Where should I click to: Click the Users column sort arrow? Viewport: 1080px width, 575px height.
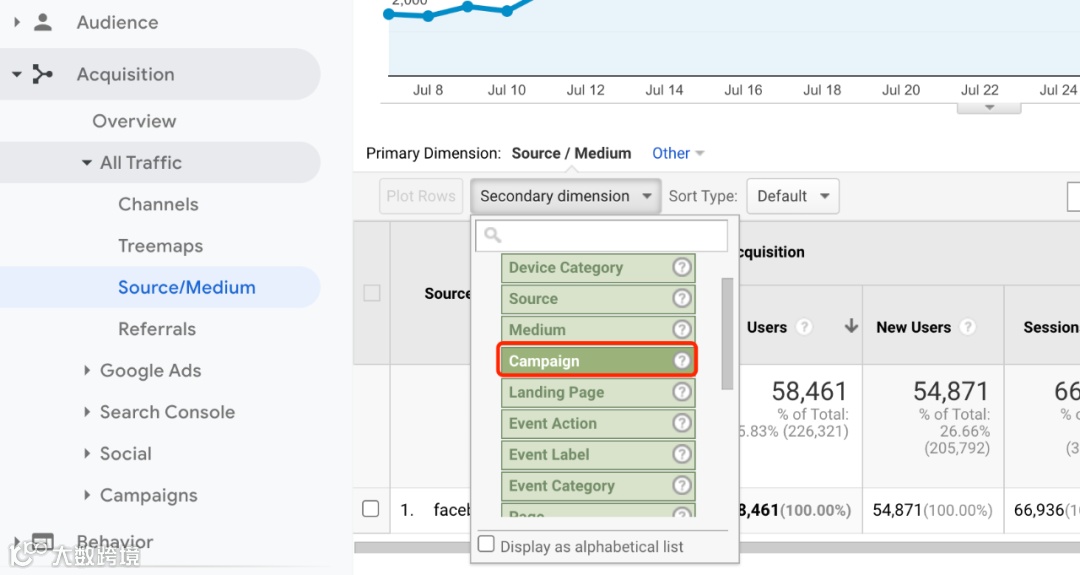pos(851,326)
